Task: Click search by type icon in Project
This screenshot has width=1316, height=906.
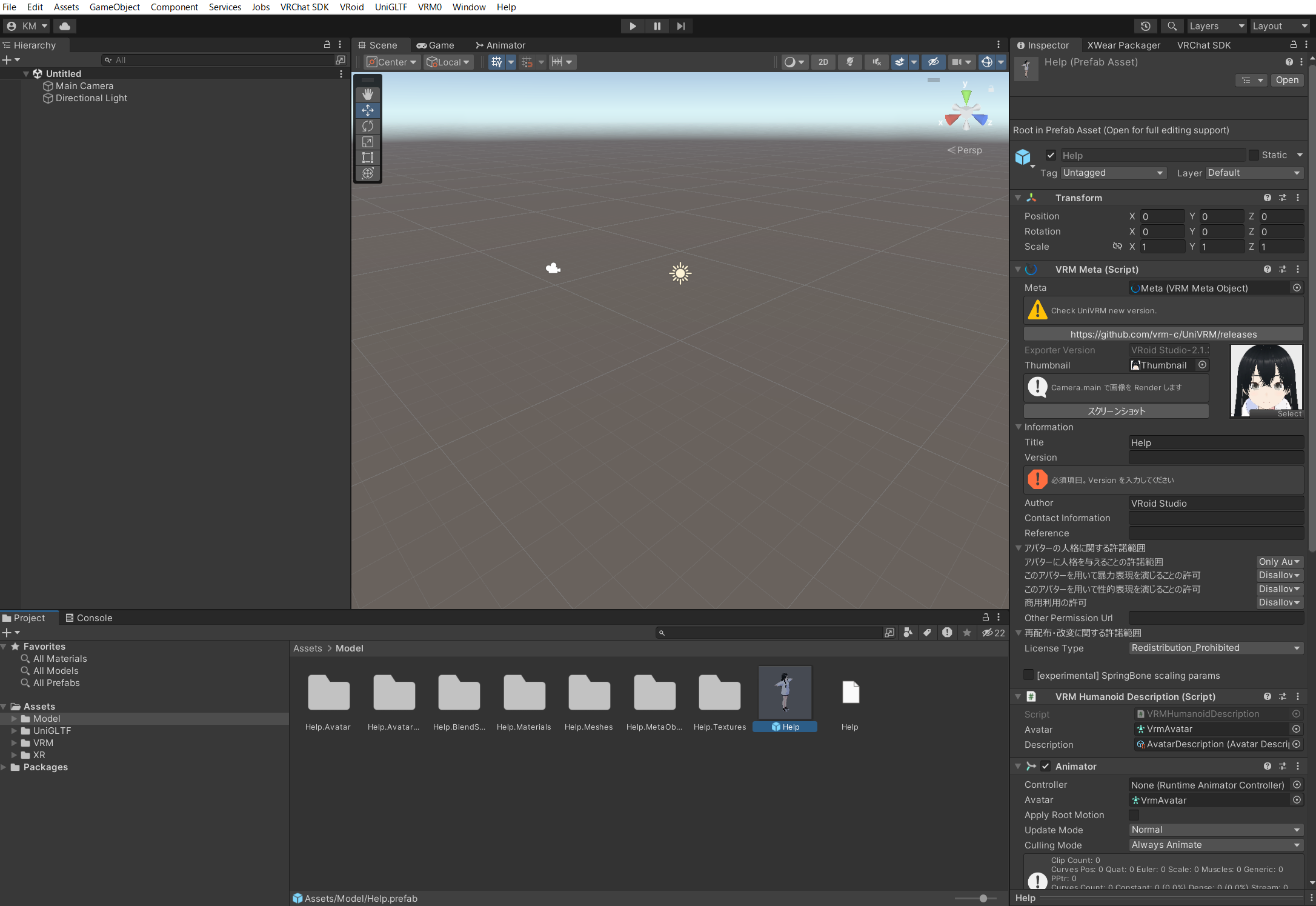Action: point(908,633)
